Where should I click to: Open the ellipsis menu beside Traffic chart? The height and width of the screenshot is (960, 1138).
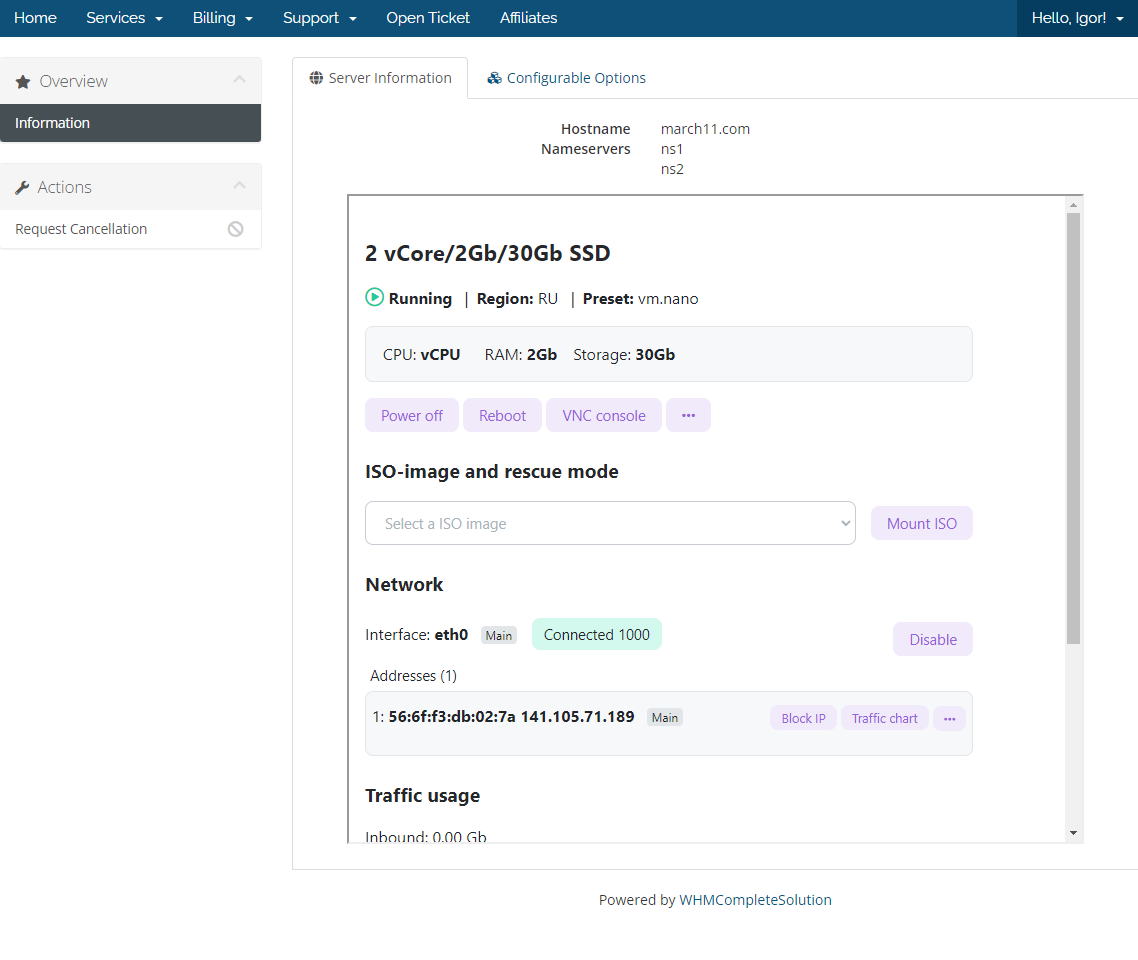click(949, 718)
